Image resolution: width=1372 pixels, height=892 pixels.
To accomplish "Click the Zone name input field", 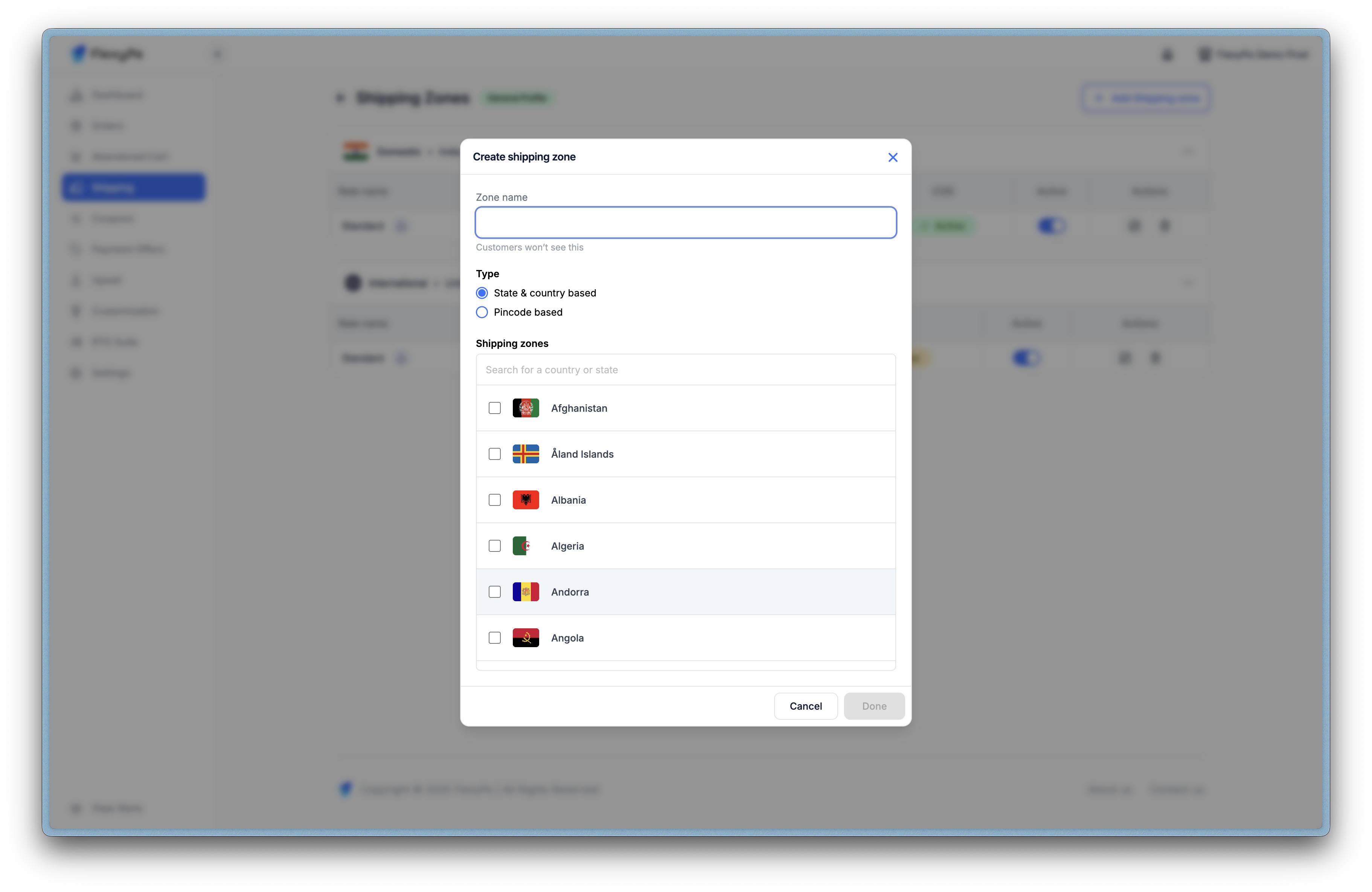I will click(685, 223).
